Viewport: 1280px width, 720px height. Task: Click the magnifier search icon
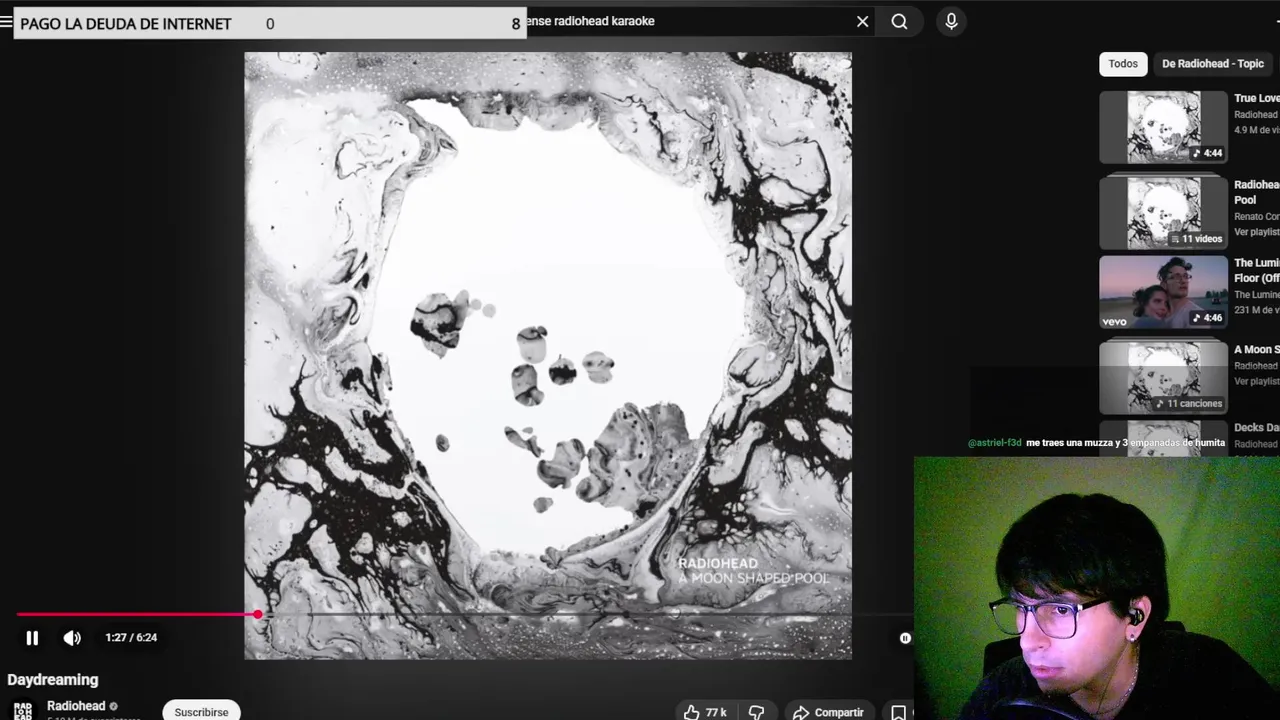(x=900, y=21)
